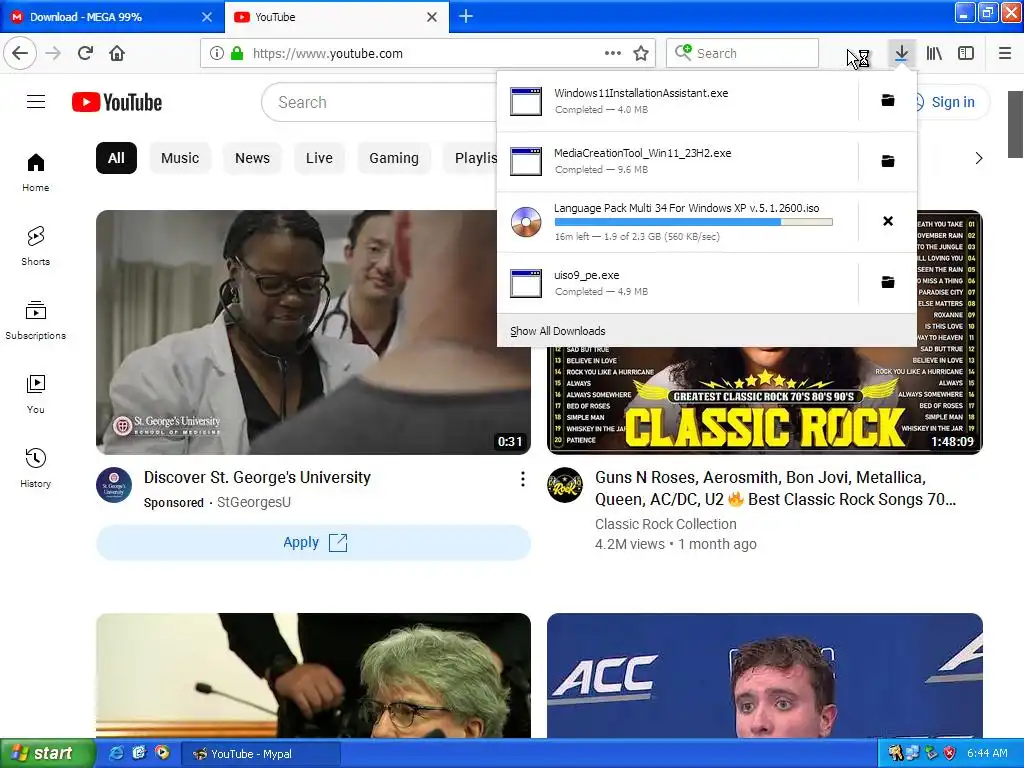1024x768 pixels.
Task: Click the Guns N Roses video title
Action: point(775,488)
